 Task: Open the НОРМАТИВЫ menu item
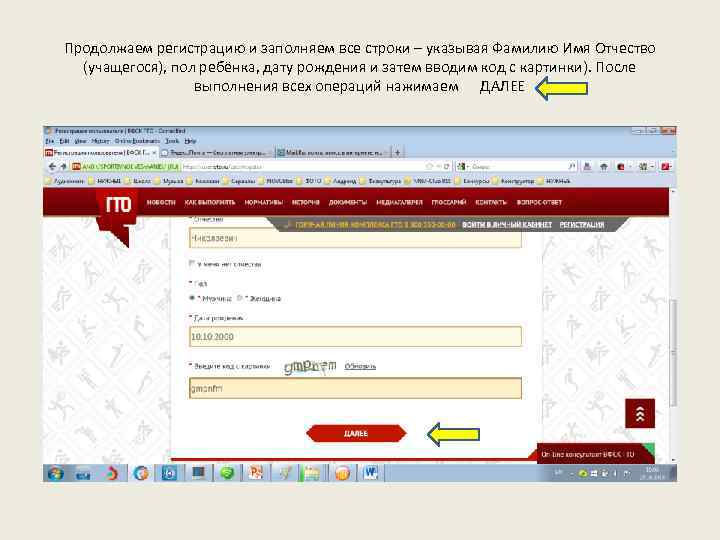point(264,202)
